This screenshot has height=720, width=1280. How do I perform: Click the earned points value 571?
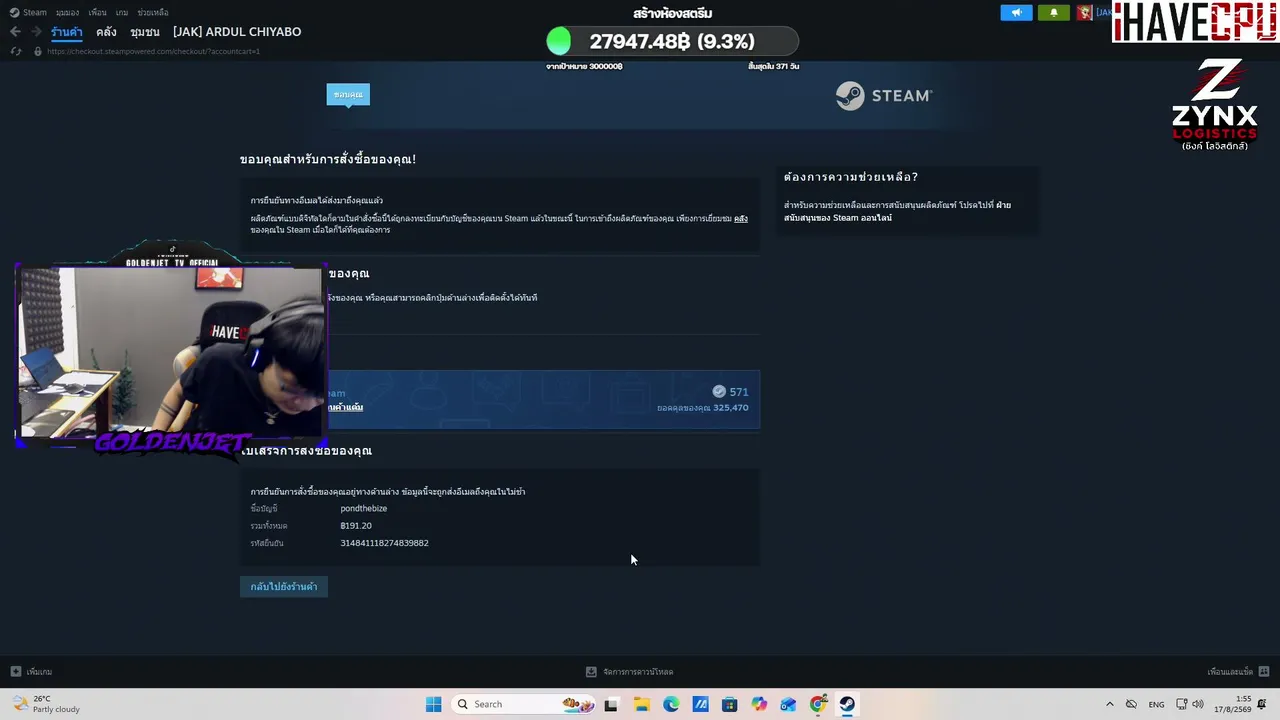(x=739, y=392)
